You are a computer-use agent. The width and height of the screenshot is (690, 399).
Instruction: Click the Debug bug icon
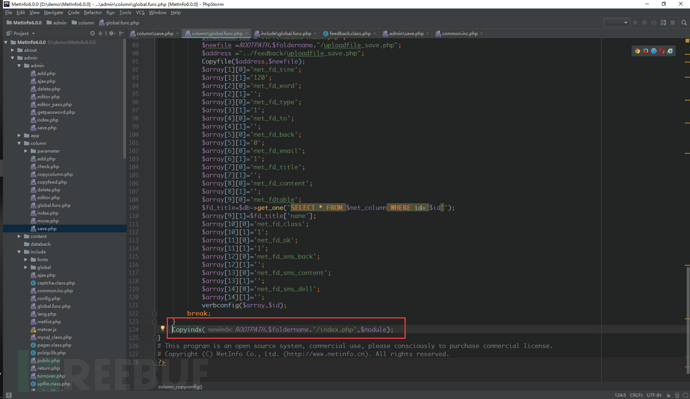coord(645,22)
